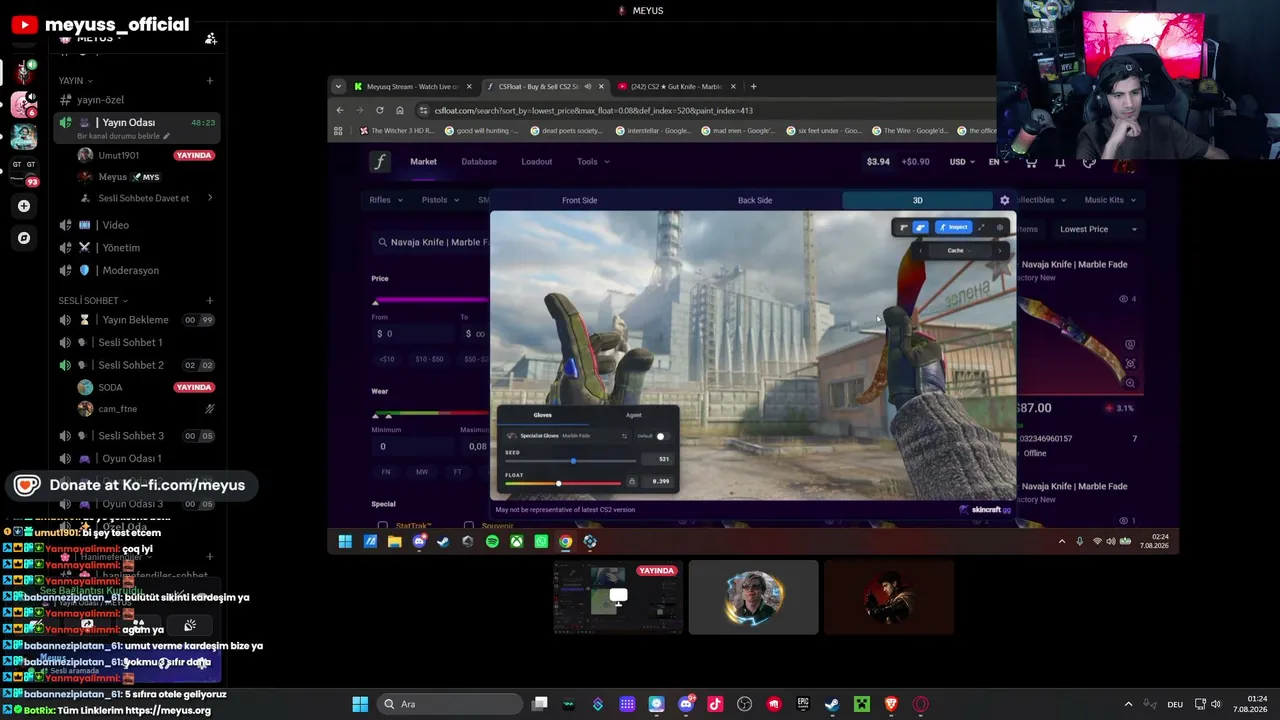Select the $10 - $50 price filter

point(429,359)
